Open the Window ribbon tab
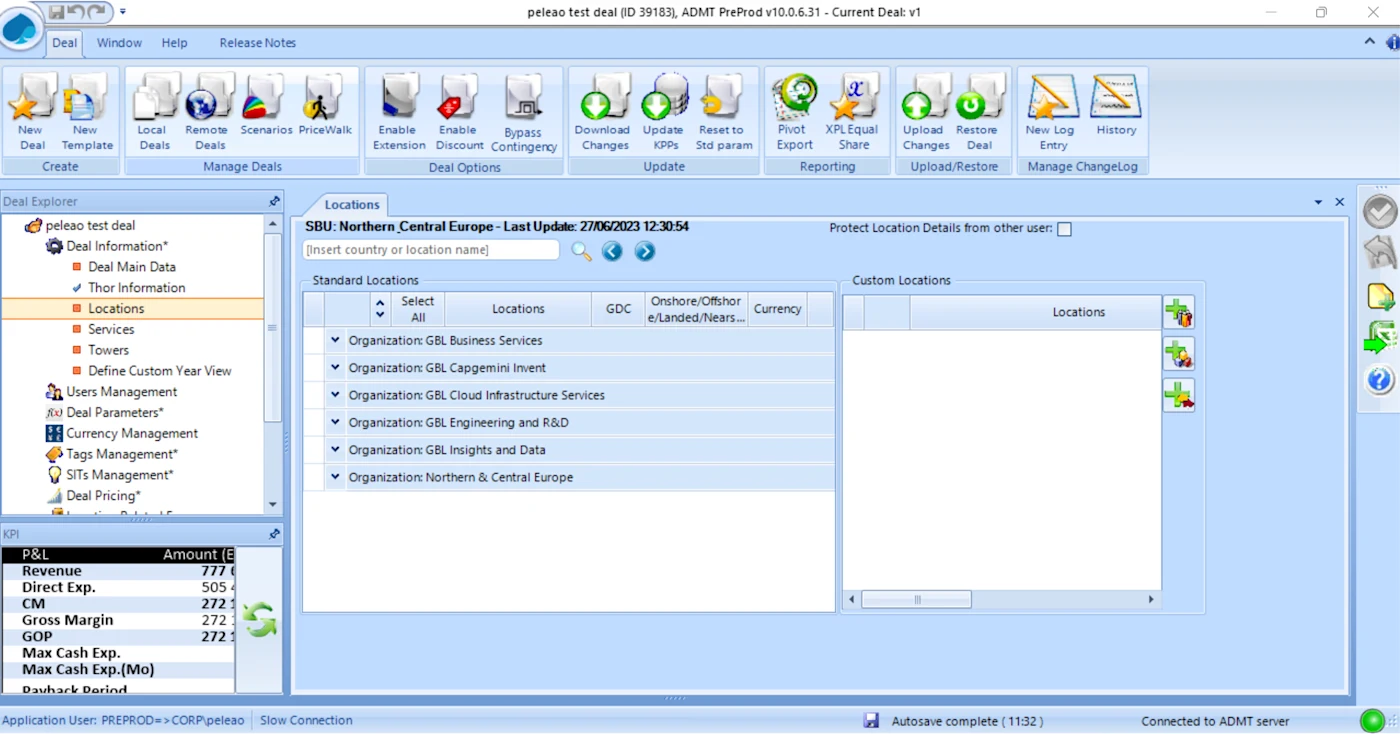The width and height of the screenshot is (1400, 734). (119, 43)
